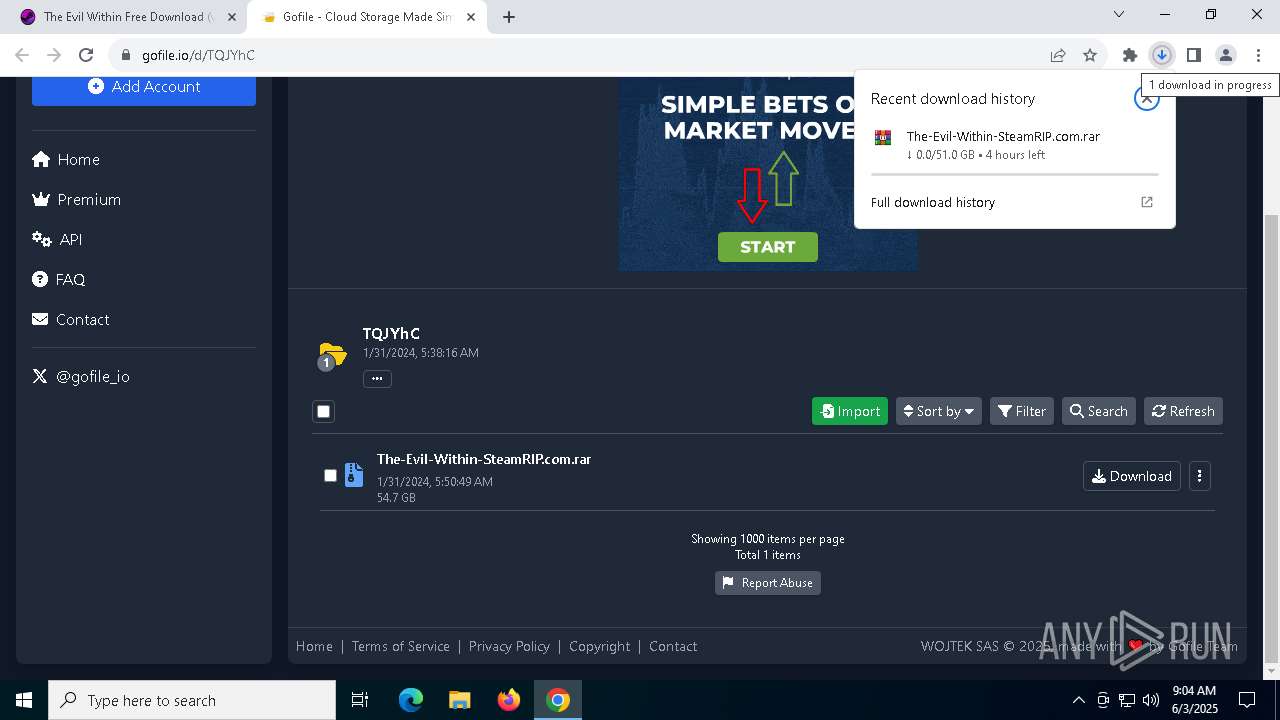
Task: Click the rar archive file icon
Action: (x=354, y=475)
